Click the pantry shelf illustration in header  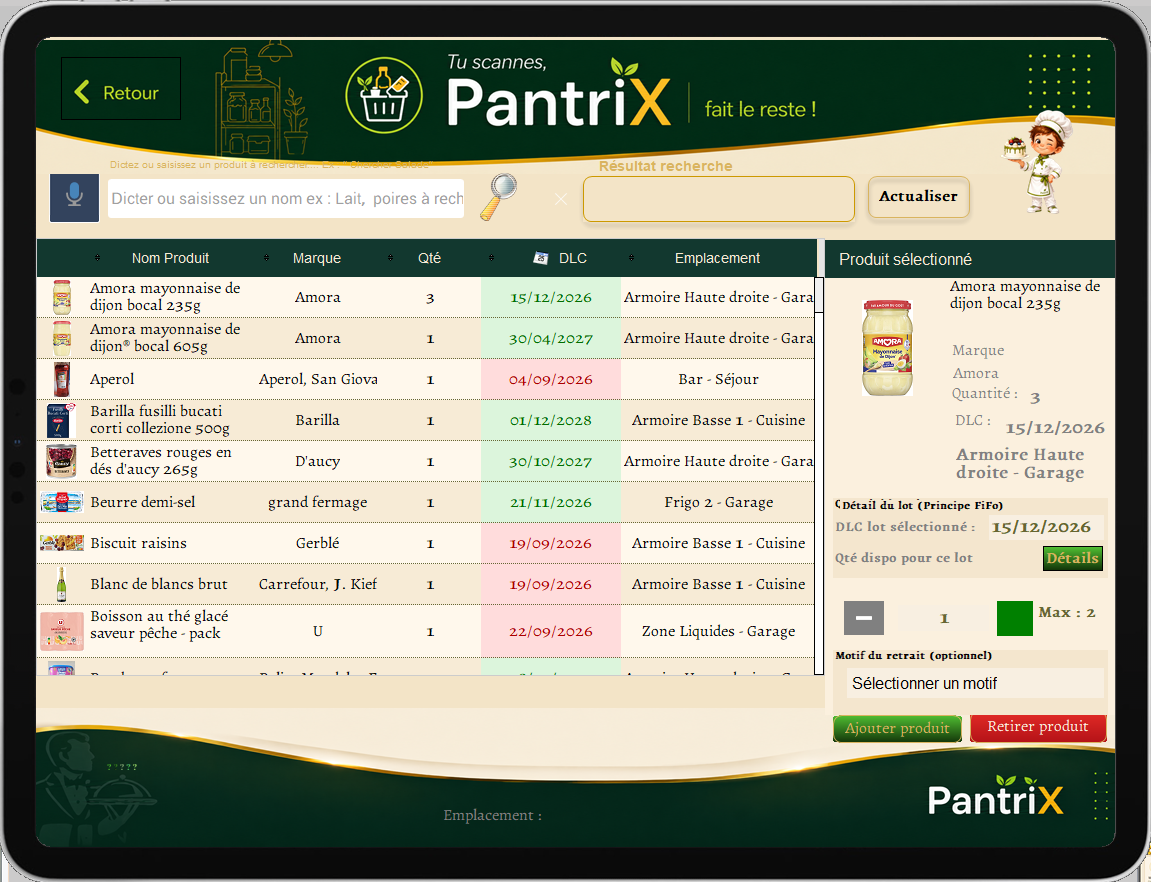262,98
